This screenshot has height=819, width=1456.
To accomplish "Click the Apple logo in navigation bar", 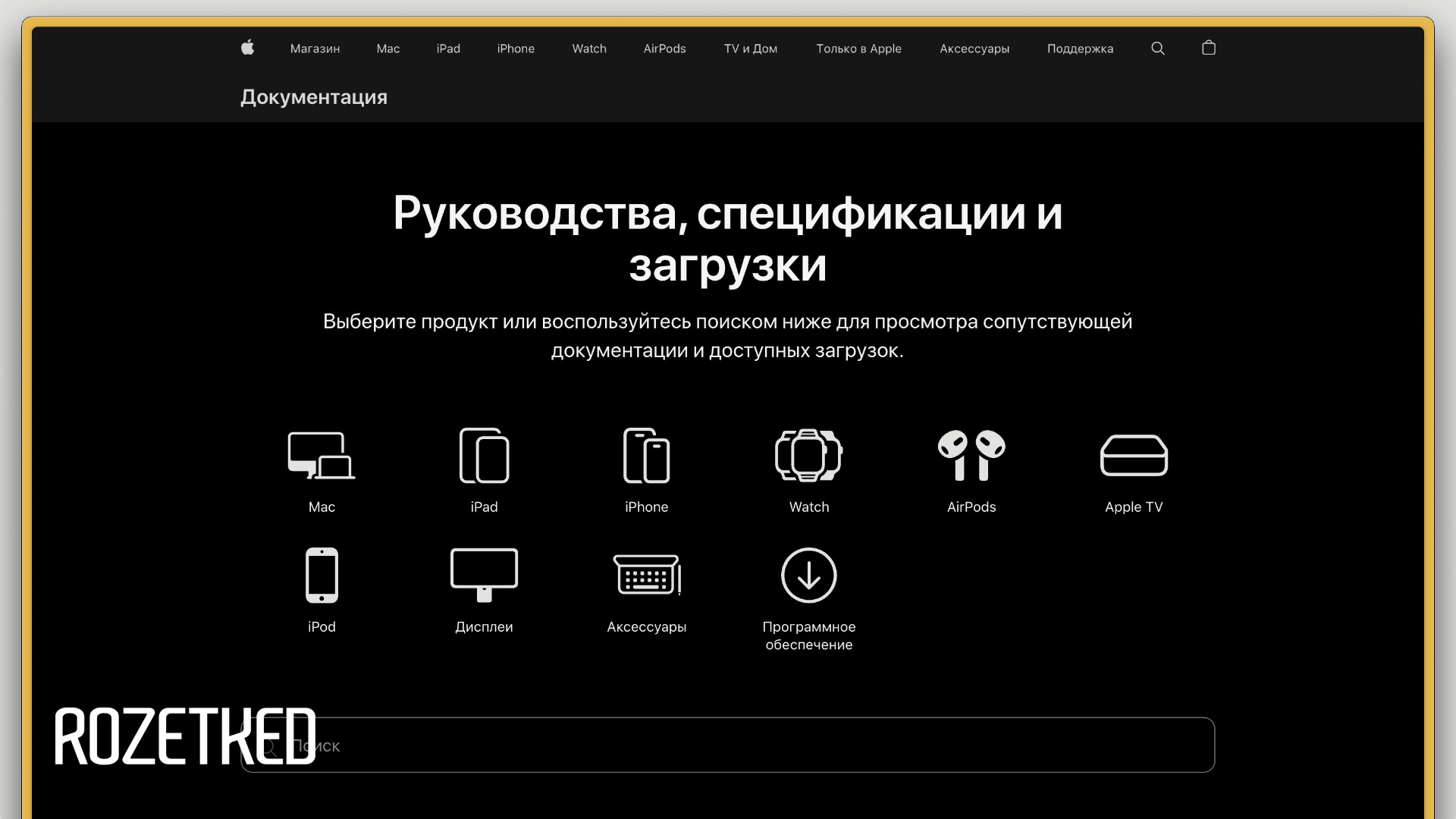I will click(x=247, y=48).
